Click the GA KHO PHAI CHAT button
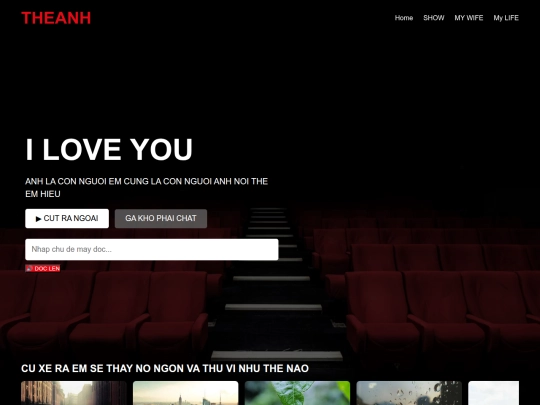The width and height of the screenshot is (540, 405). [x=161, y=218]
